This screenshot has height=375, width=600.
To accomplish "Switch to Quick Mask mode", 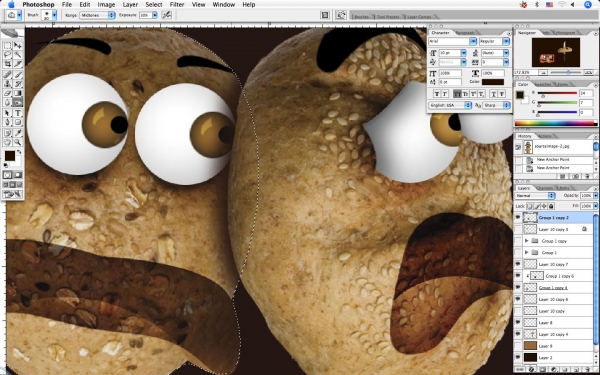I will (x=18, y=175).
